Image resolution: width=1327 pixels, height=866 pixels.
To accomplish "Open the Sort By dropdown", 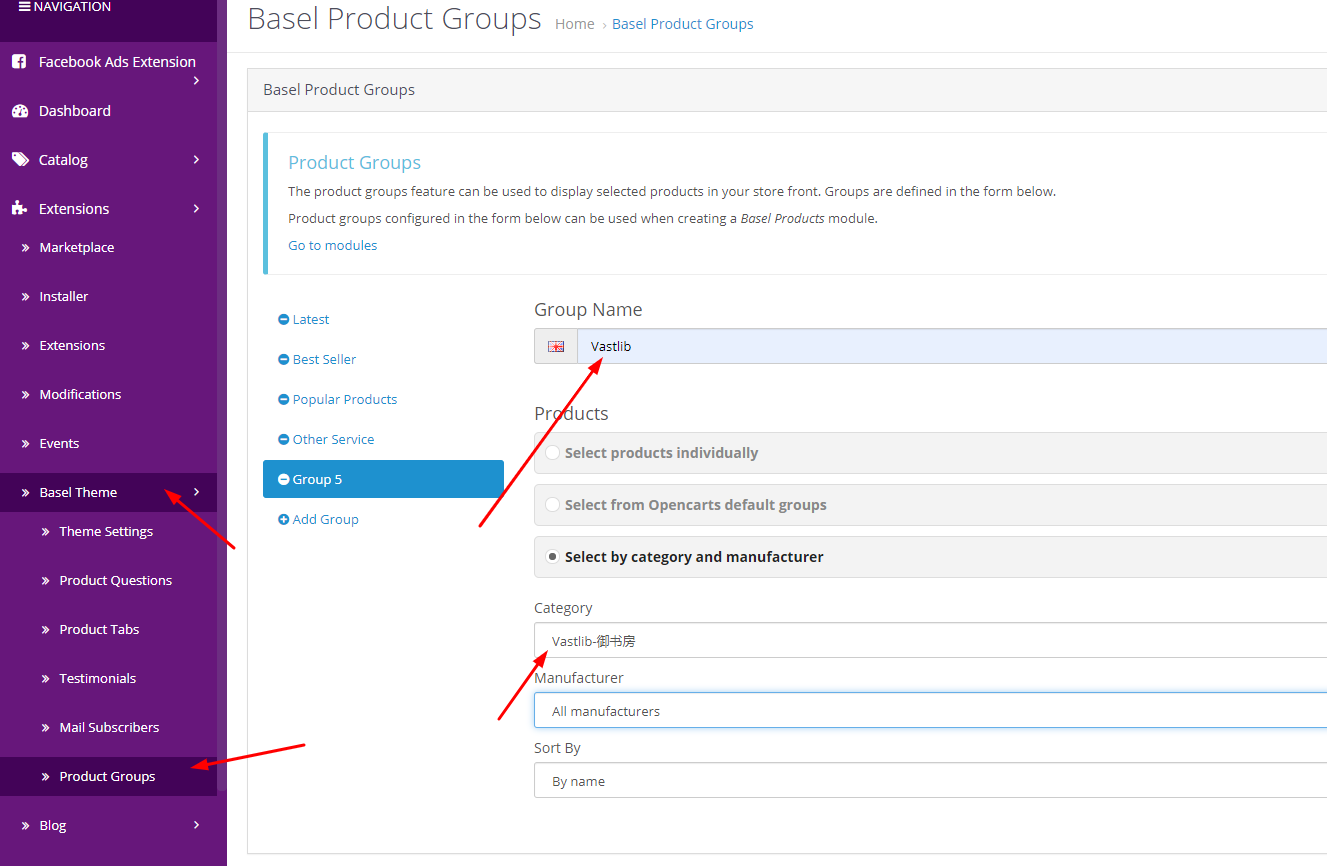I will coord(930,781).
